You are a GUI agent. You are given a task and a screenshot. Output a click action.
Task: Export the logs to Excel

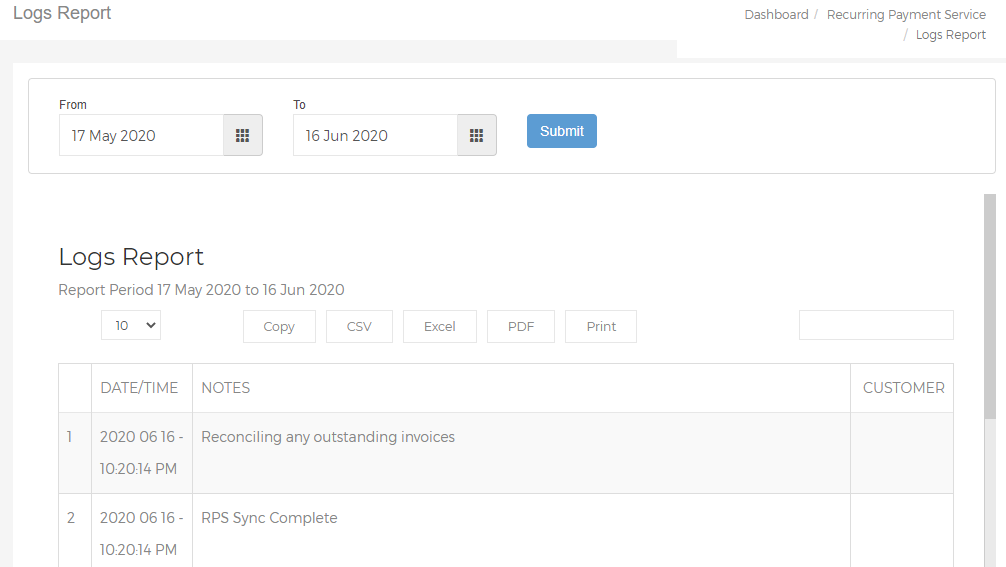pyautogui.click(x=439, y=326)
